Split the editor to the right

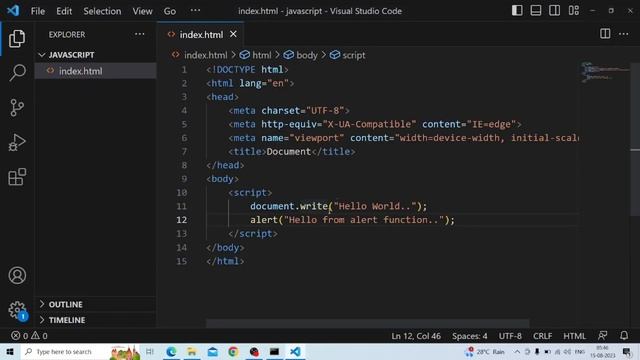tap(605, 34)
